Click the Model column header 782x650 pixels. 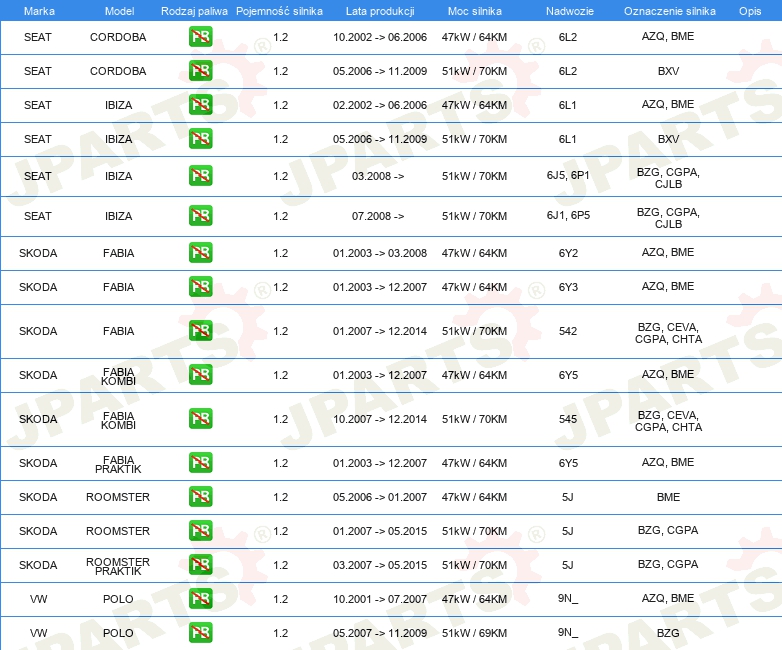119,11
